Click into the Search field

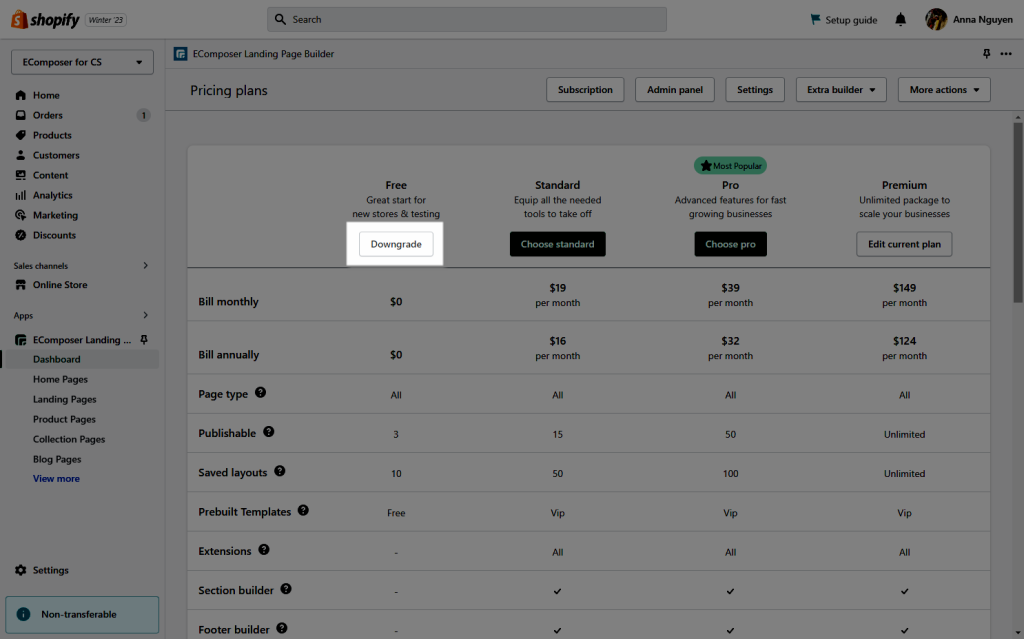(467, 20)
